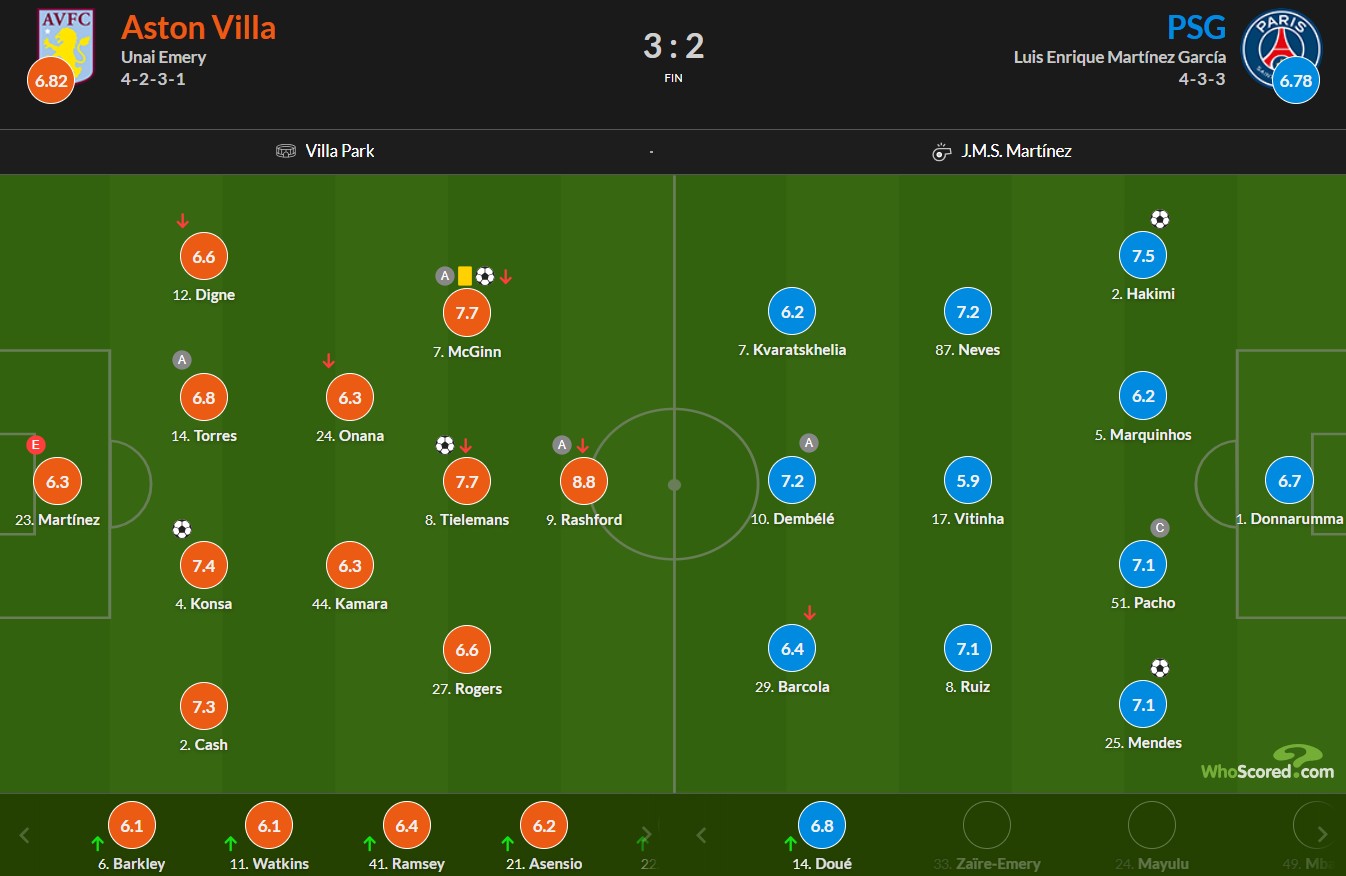Open the Aston Villa team name link

pyautogui.click(x=198, y=27)
